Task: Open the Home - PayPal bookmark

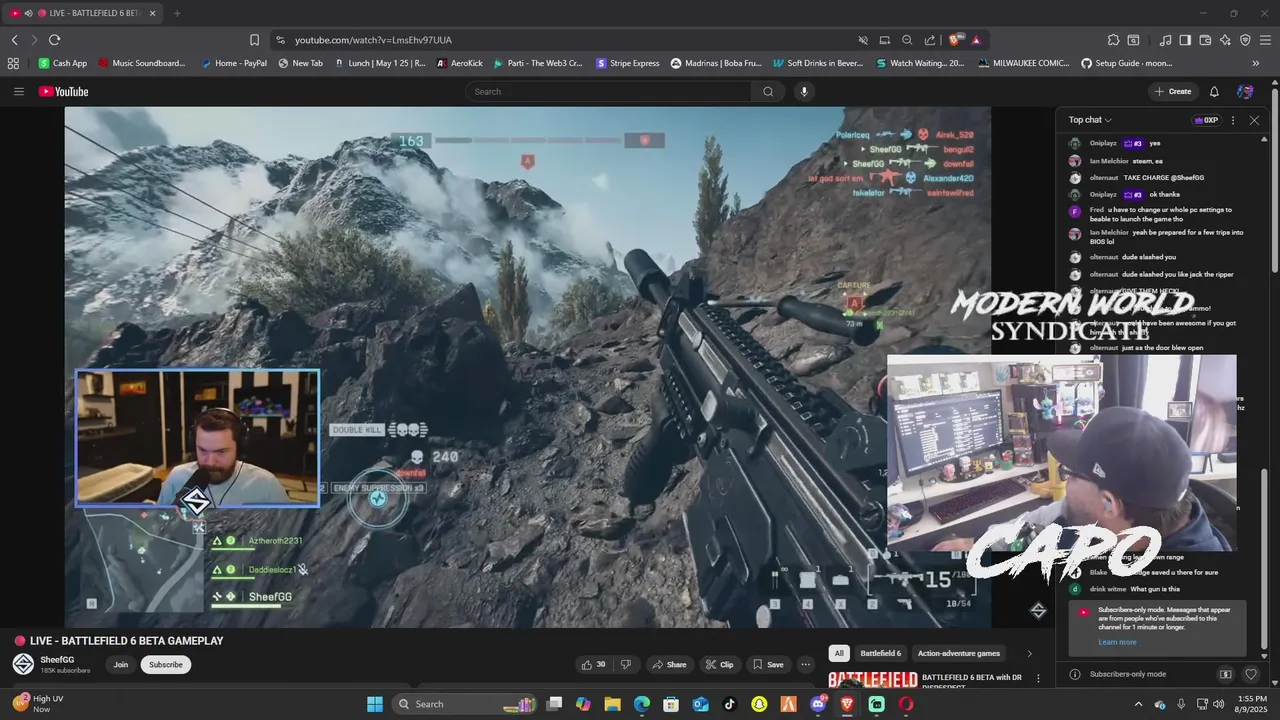Action: [234, 63]
